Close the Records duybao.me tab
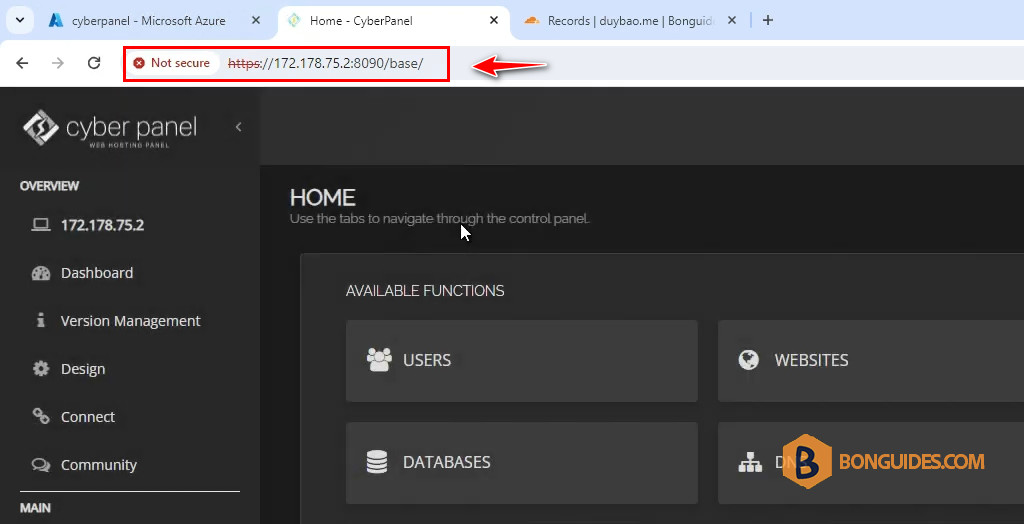The height and width of the screenshot is (524, 1024). [732, 21]
